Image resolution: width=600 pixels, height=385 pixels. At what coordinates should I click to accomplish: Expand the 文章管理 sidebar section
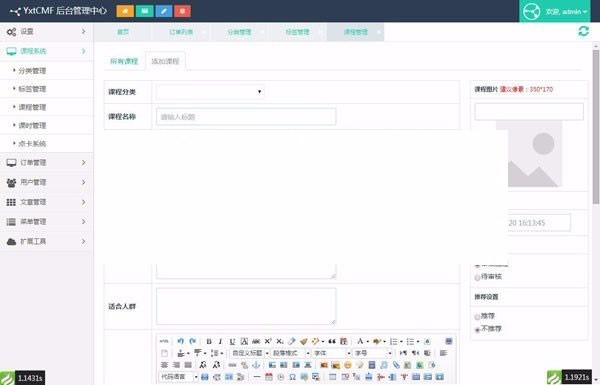pyautogui.click(x=46, y=202)
